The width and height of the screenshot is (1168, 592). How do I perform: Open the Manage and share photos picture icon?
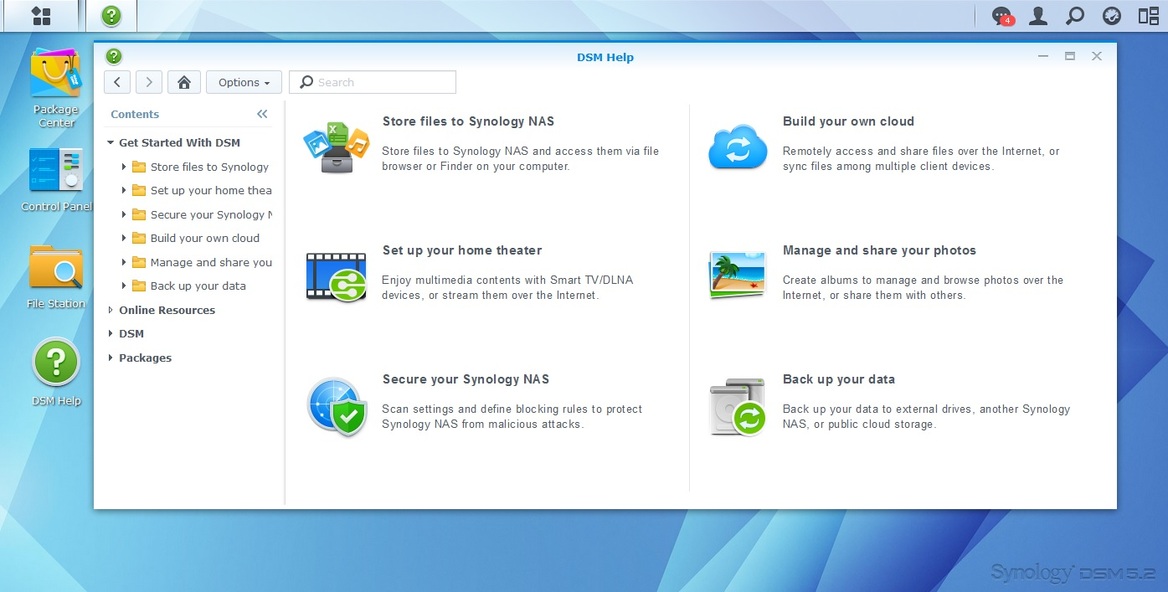(737, 275)
